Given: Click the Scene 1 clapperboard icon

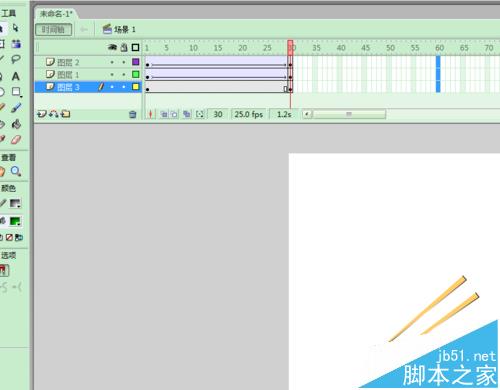Looking at the screenshot, I should click(107, 29).
